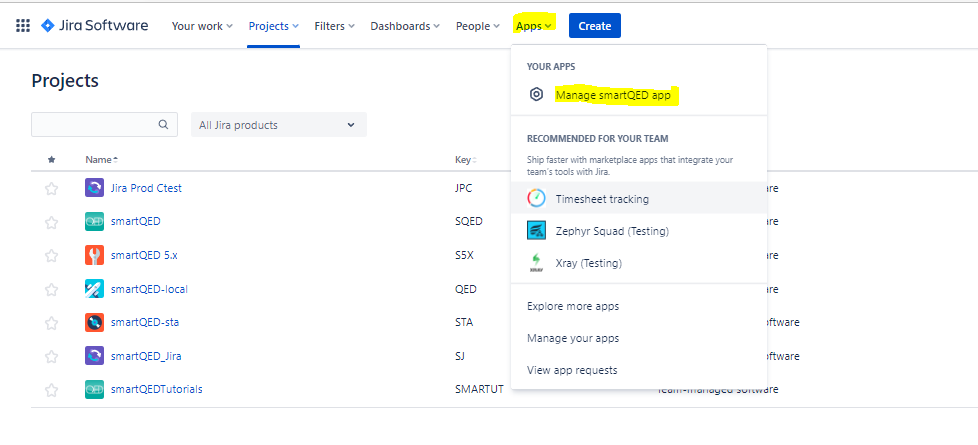Click the S5X key cell
The width and height of the screenshot is (978, 445).
(465, 255)
